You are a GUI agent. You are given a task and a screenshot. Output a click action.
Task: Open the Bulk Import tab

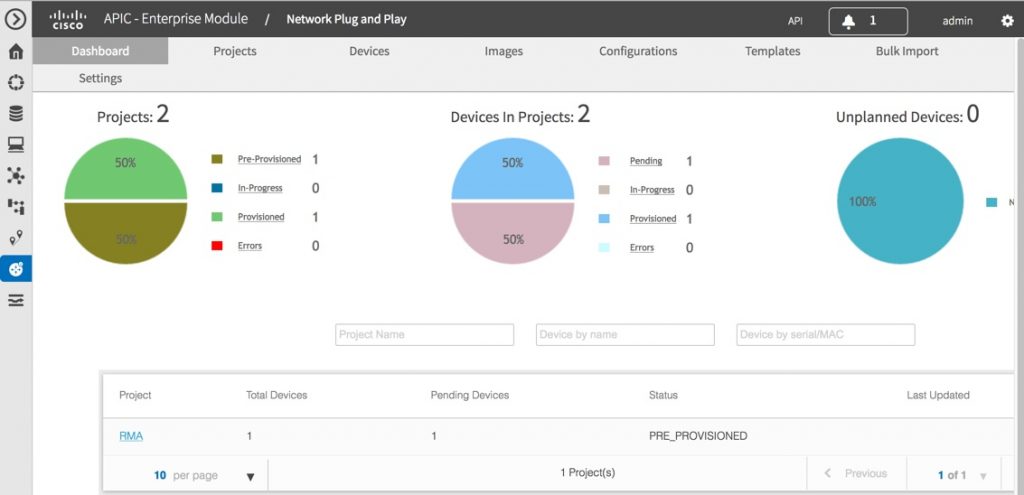tap(906, 51)
